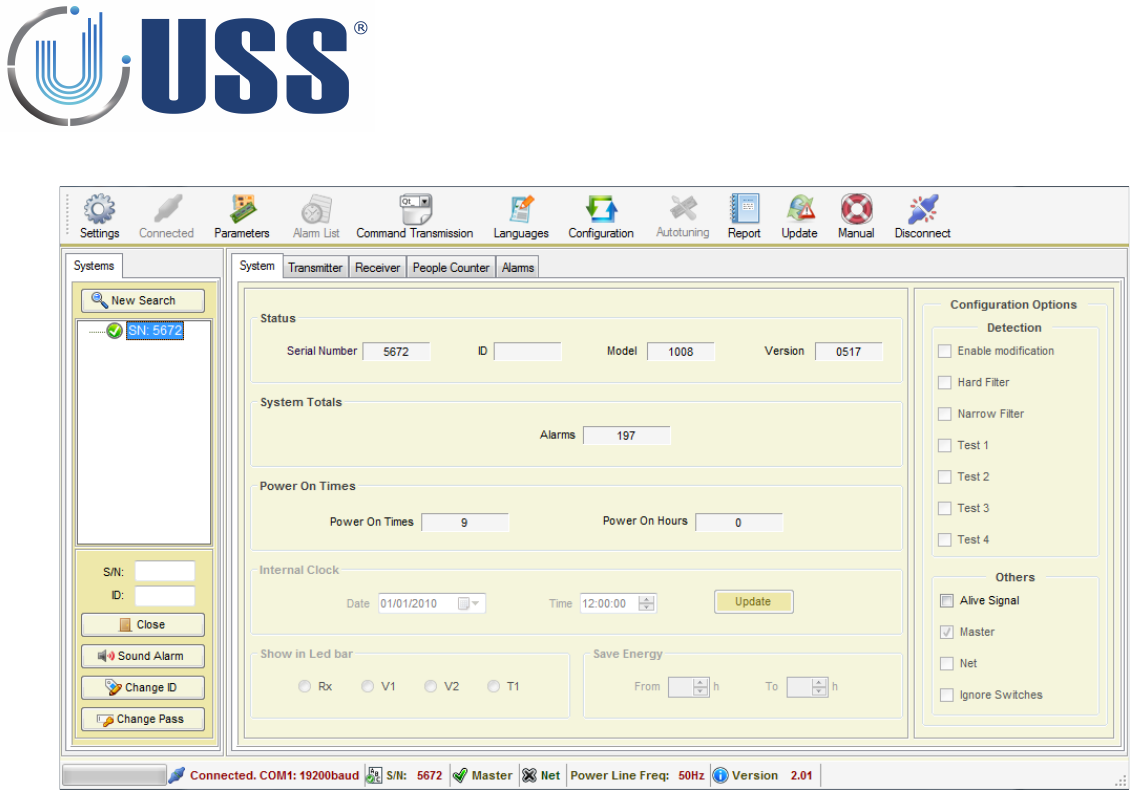Select the SN: 5672 system entry
The image size is (1130, 790).
(x=155, y=331)
